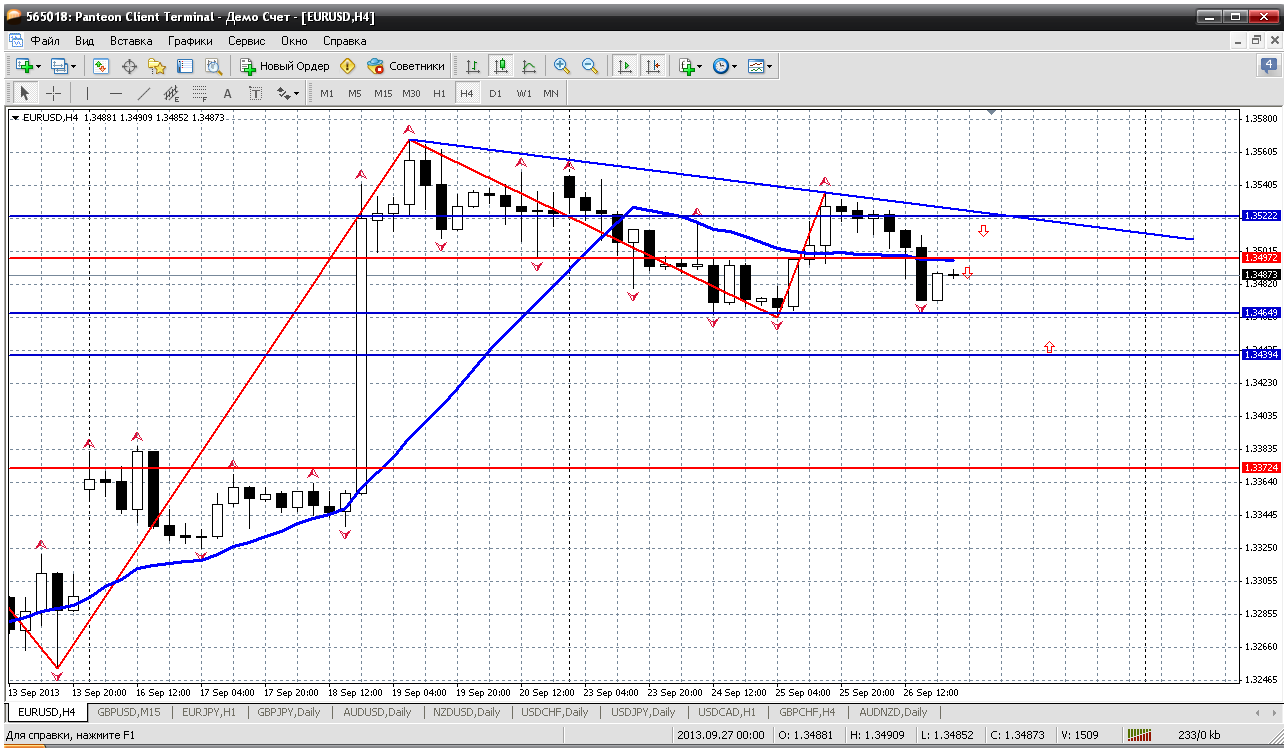The height and width of the screenshot is (748, 1288).
Task: Open the arrows objects dropdown
Action: (x=288, y=93)
